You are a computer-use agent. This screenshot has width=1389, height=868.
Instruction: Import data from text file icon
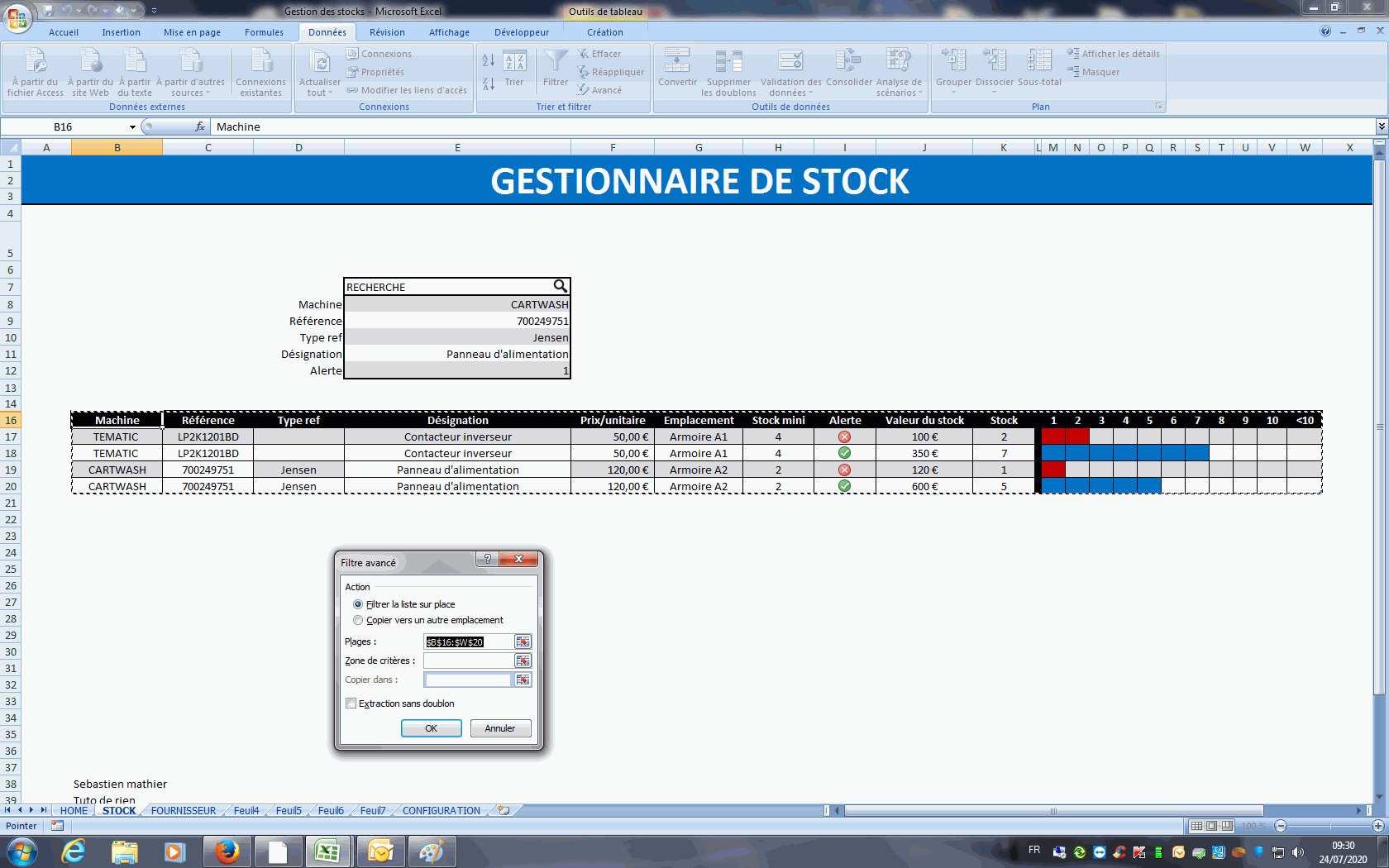point(134,61)
